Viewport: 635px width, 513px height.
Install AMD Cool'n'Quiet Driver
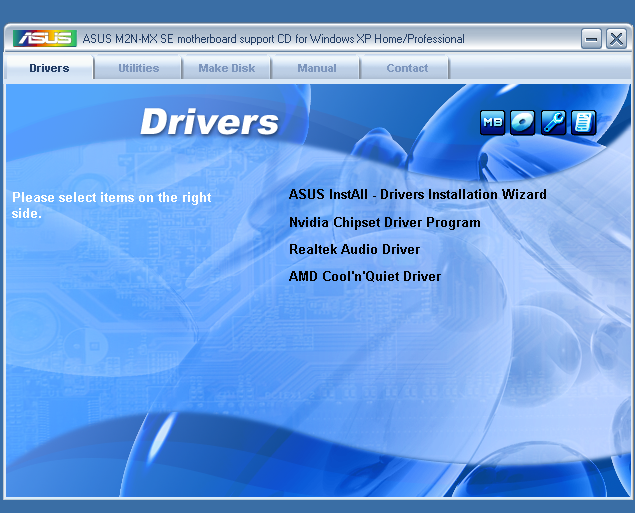pos(365,277)
